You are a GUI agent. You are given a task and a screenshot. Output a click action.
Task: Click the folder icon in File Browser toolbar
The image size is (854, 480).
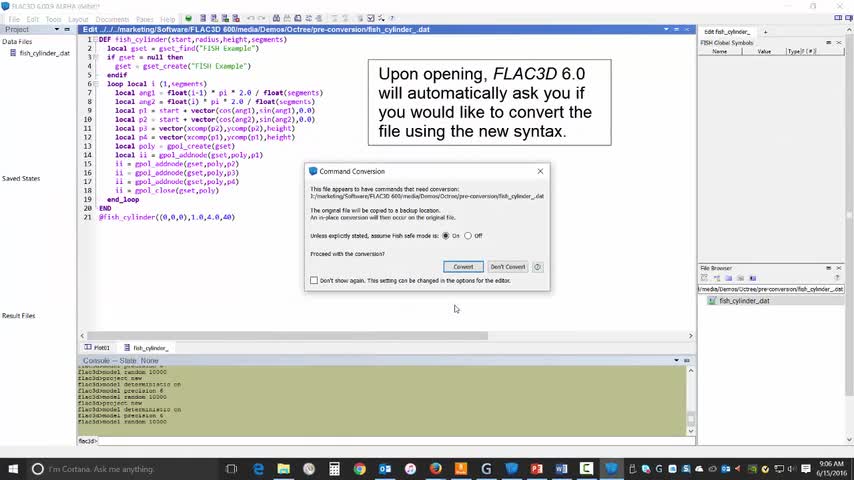729,278
